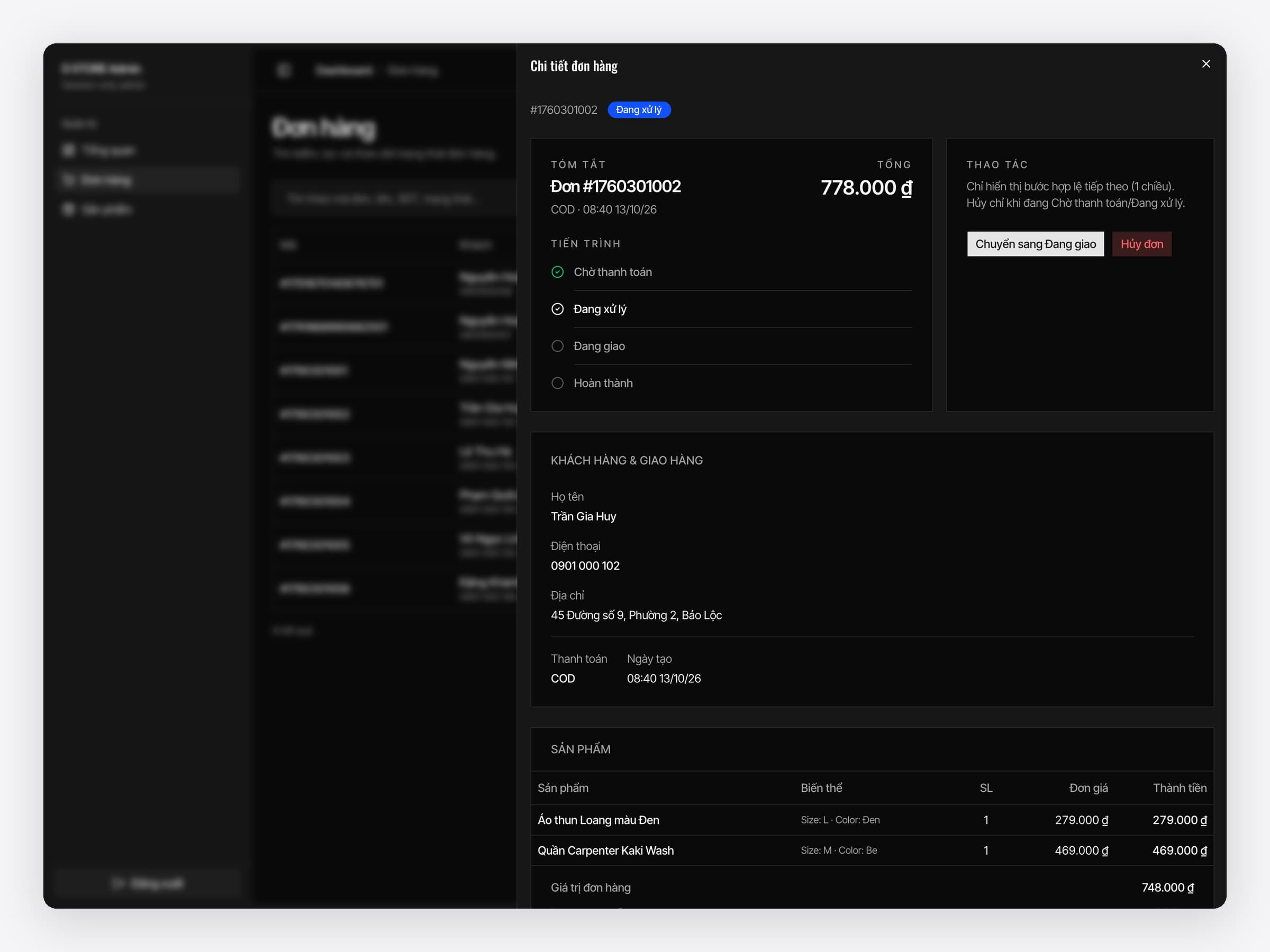Screen dimensions: 1270x952
Task: Click the payment method value 'COD'
Action: [563, 678]
